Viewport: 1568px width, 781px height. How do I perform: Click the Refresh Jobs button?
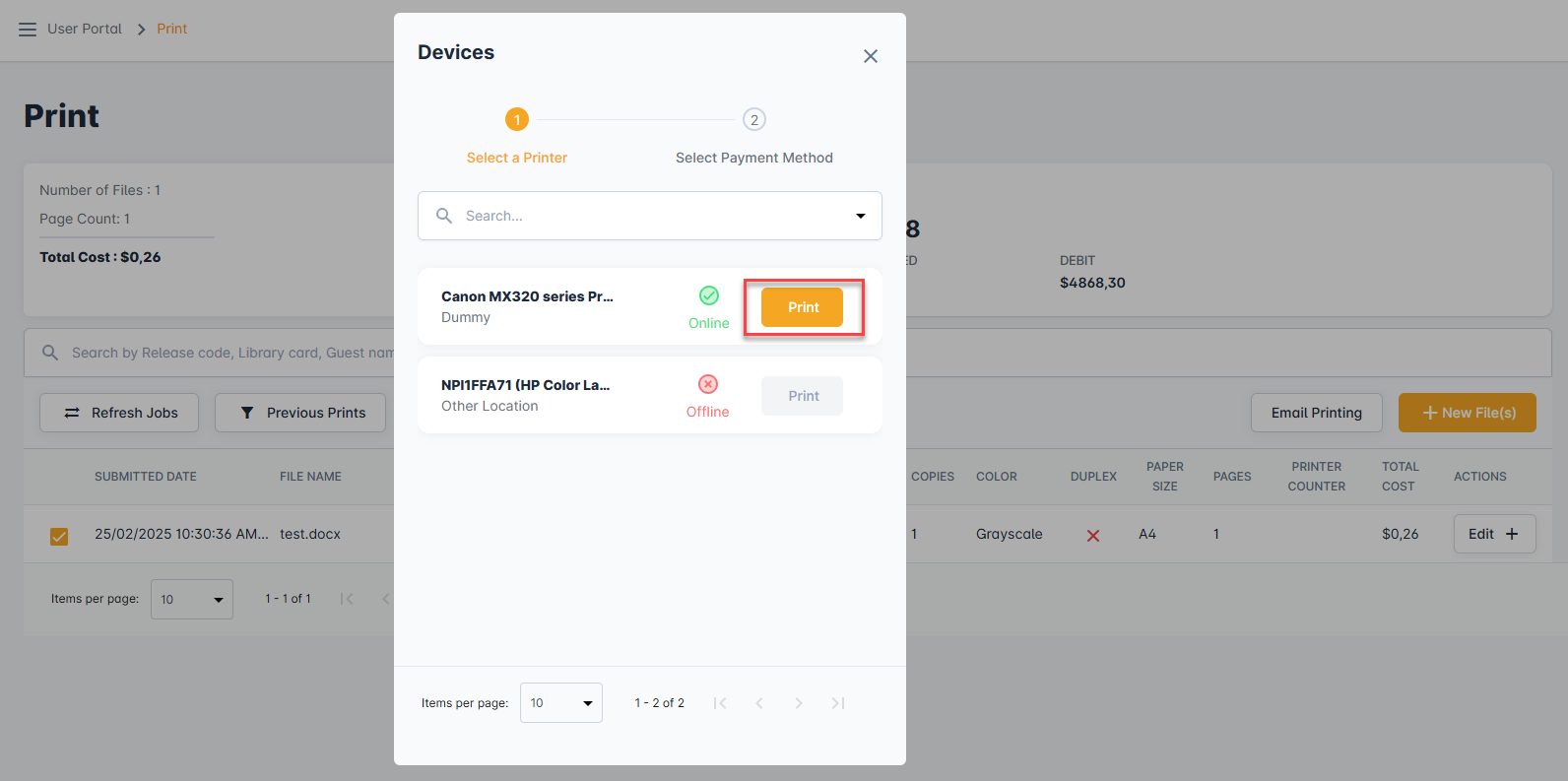click(119, 413)
